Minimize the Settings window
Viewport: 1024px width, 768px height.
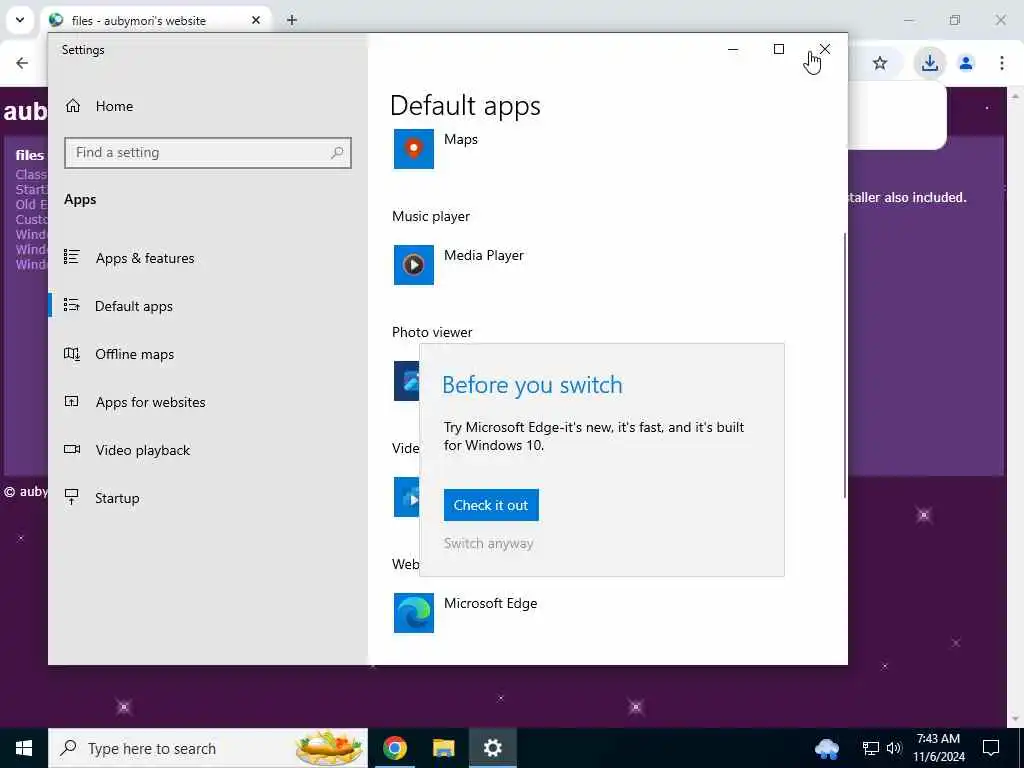tap(733, 50)
